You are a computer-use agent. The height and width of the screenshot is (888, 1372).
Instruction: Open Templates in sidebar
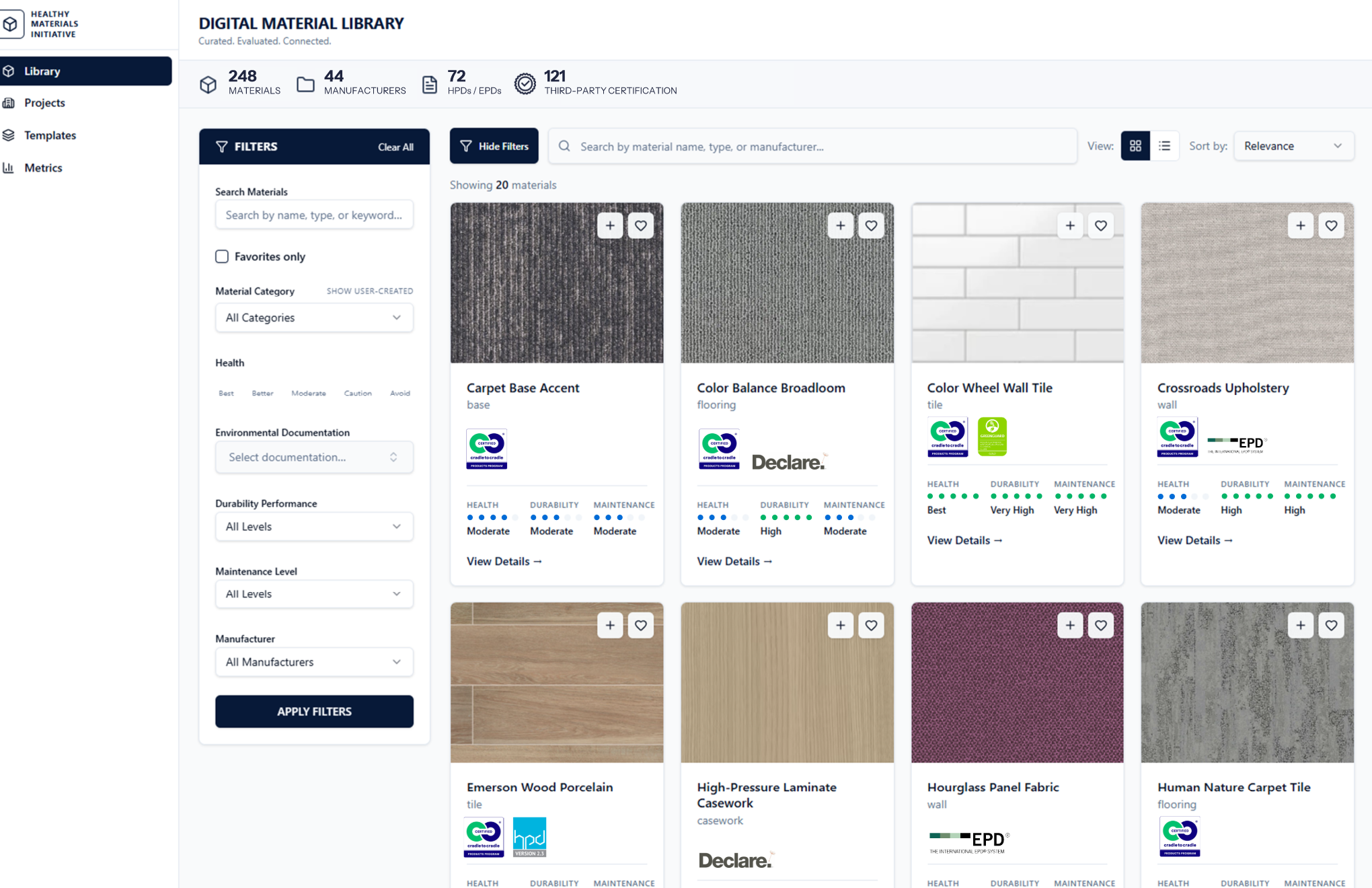(50, 135)
